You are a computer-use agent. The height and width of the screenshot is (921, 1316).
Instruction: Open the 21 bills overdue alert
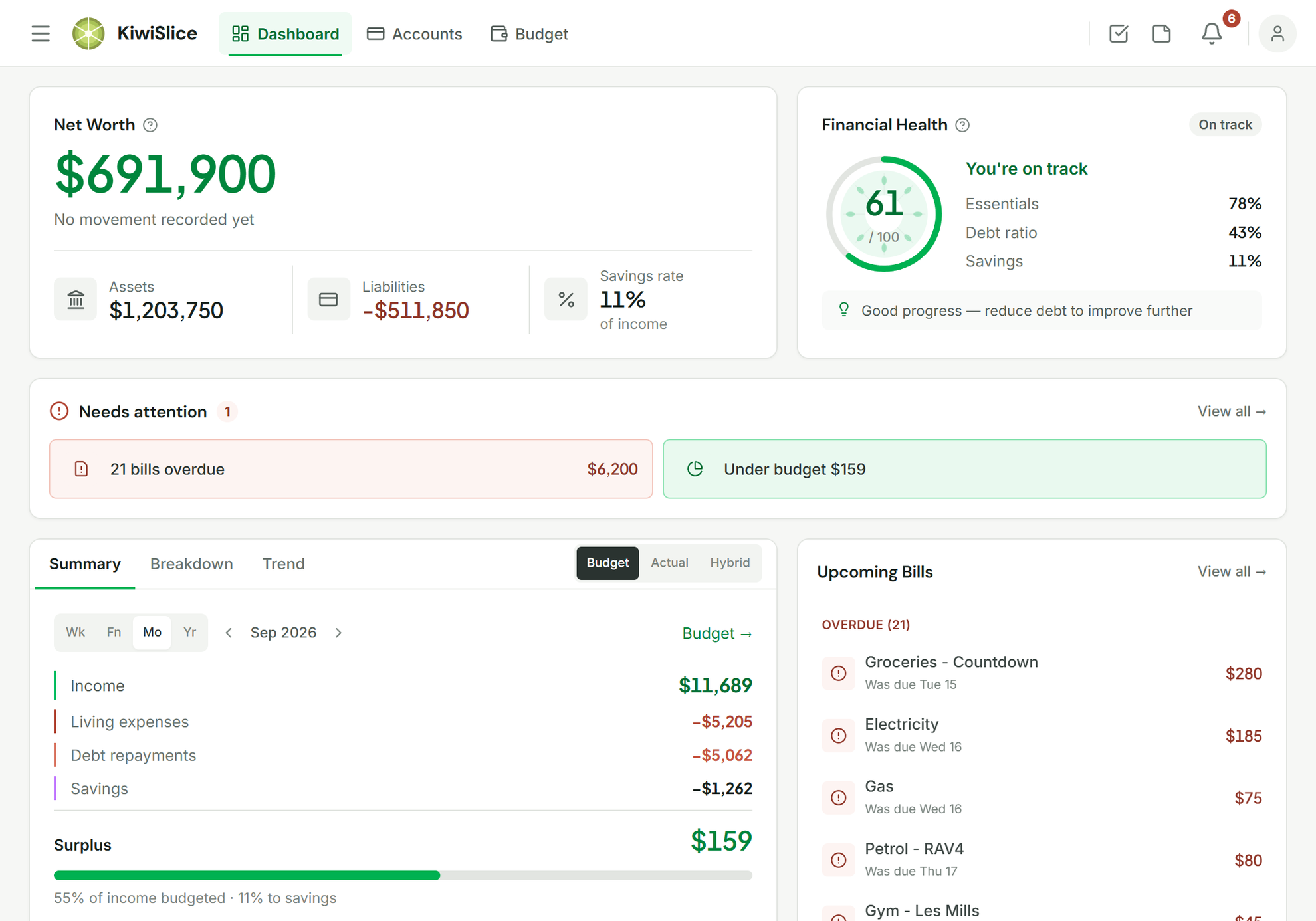(x=351, y=468)
